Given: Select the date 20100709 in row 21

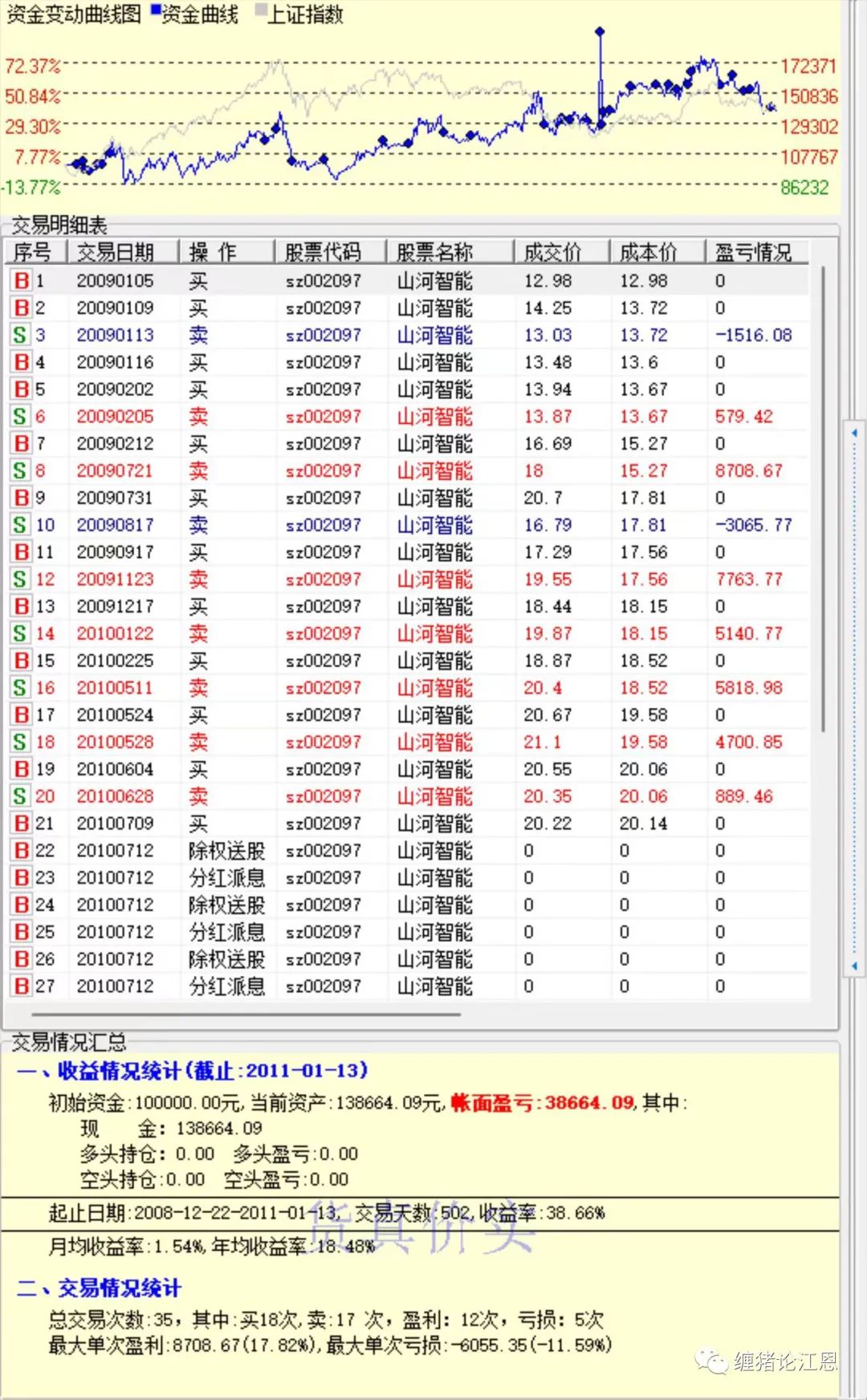Looking at the screenshot, I should click(x=115, y=824).
